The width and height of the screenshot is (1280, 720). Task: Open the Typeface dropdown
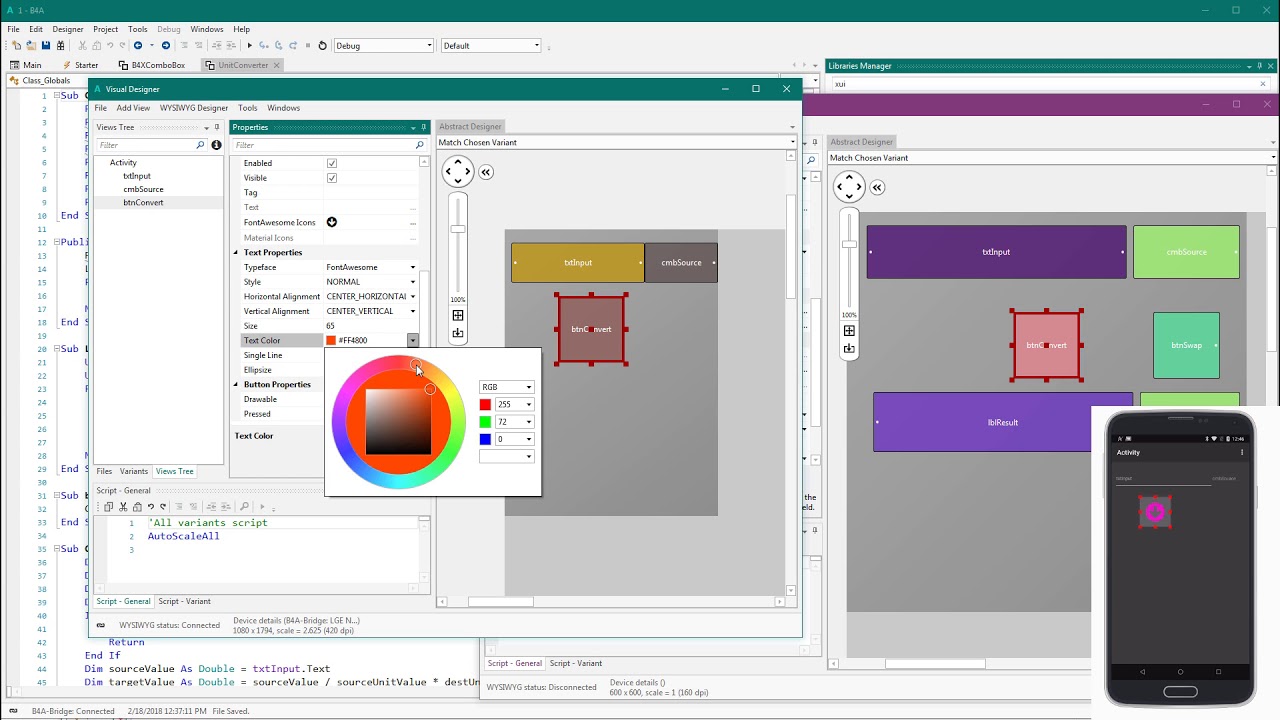coord(412,268)
